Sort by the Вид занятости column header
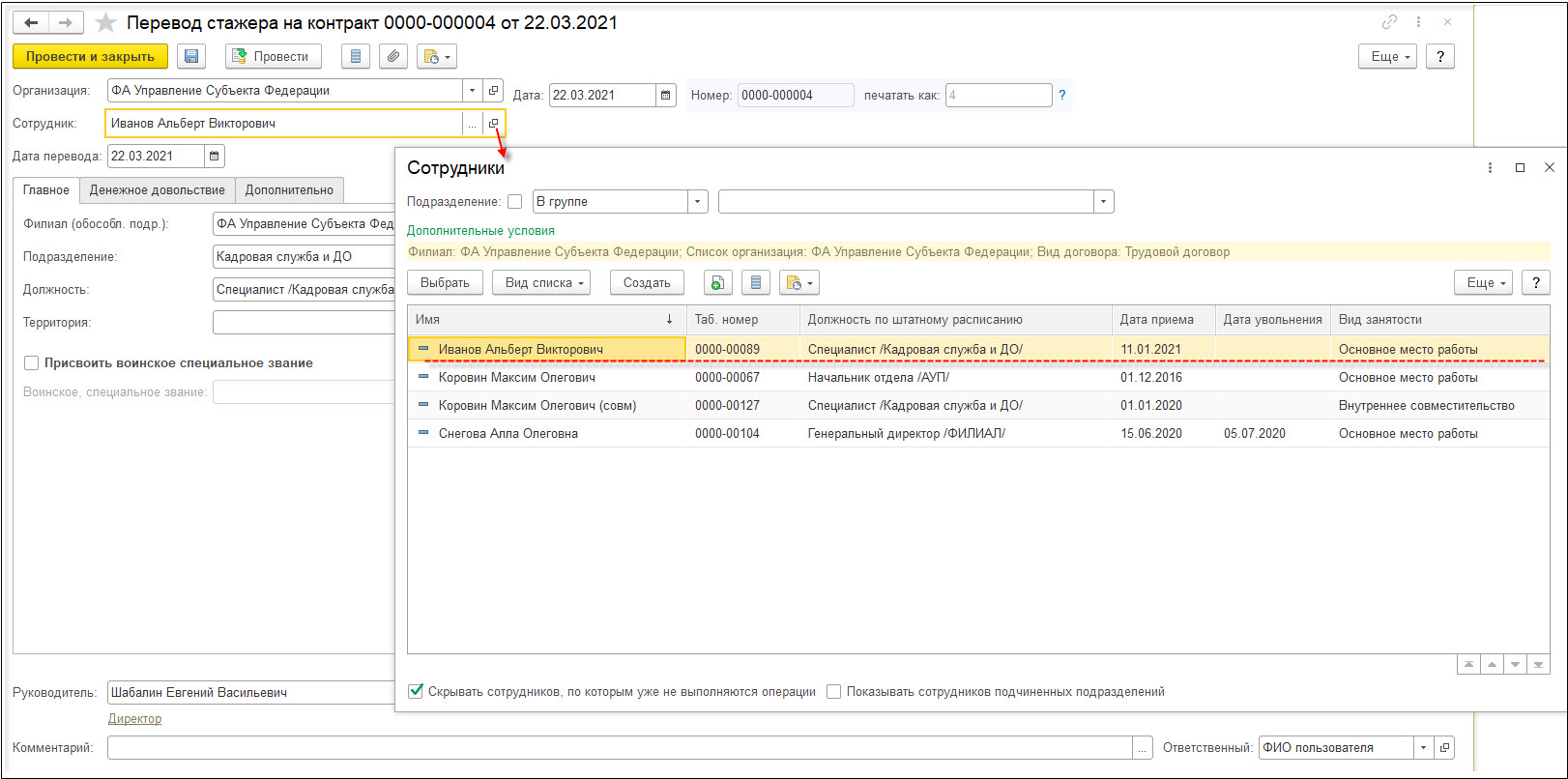This screenshot has height=779, width=1568. tap(1439, 319)
